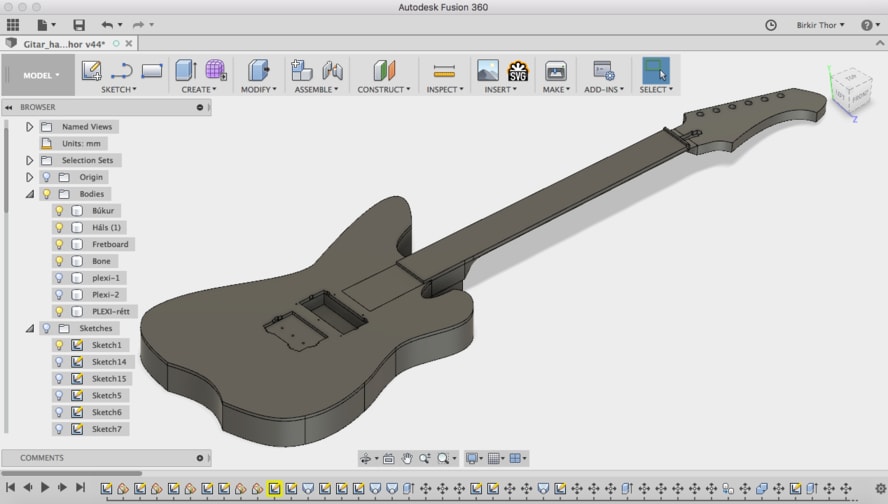Click the Scripts and Add-Ins icon

604,71
